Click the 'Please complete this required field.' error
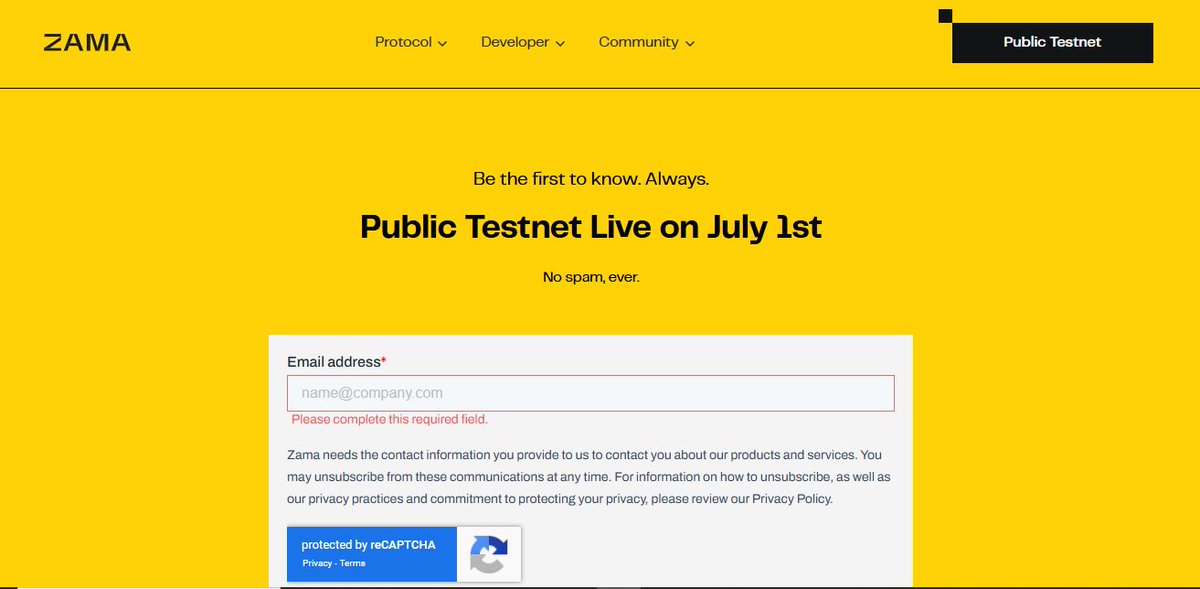This screenshot has width=1200, height=589. coord(390,420)
